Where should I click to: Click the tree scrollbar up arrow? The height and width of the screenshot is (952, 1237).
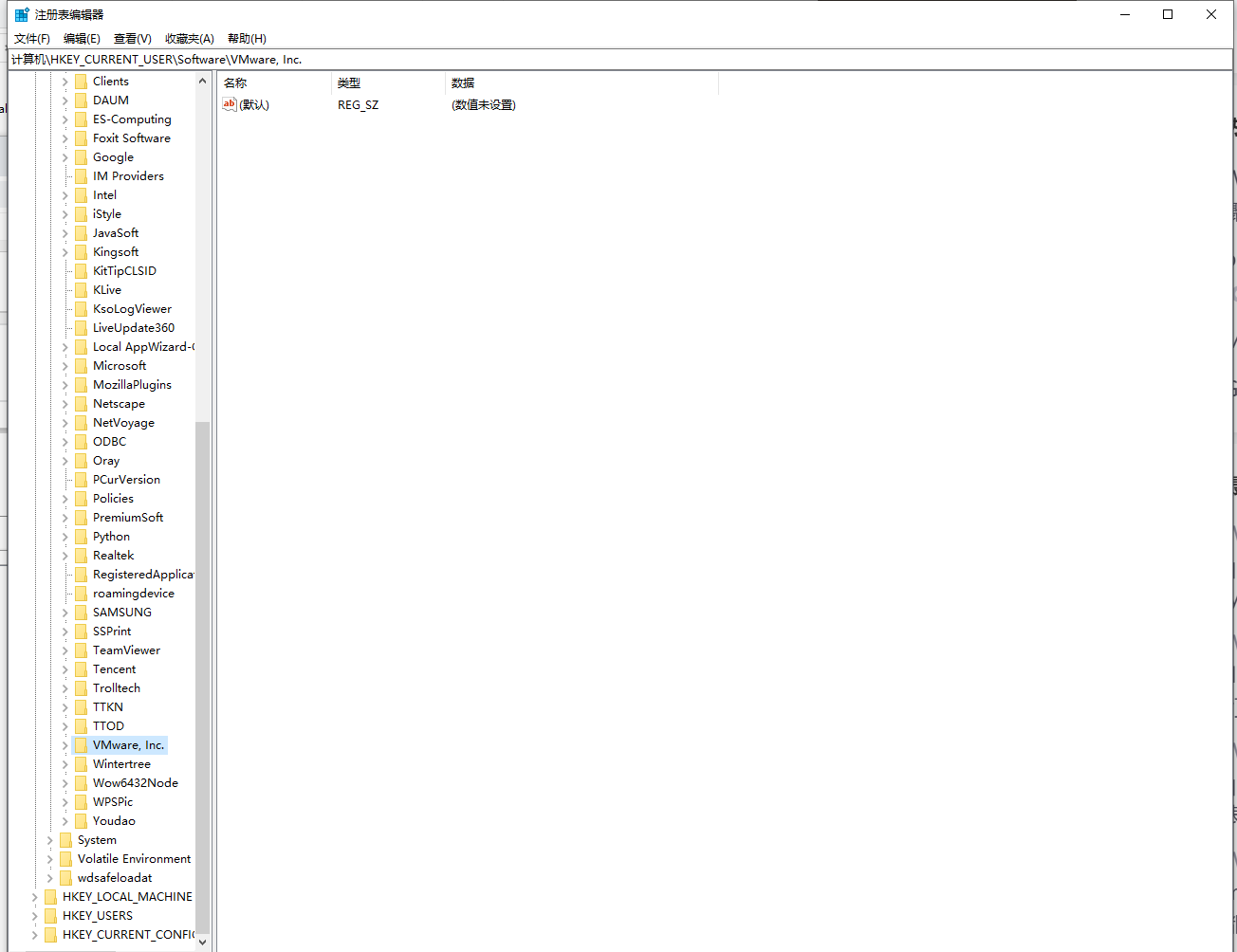(202, 82)
